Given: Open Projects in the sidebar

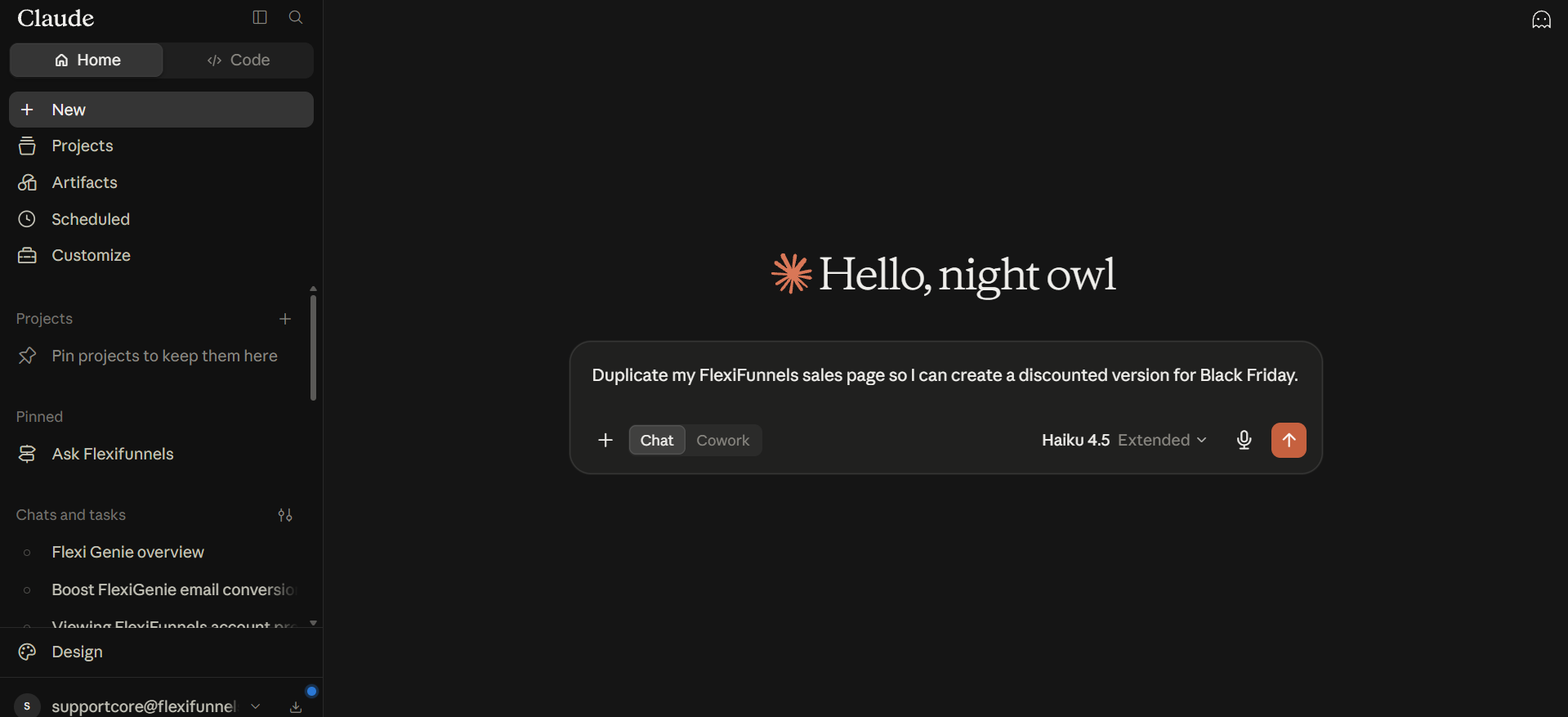Looking at the screenshot, I should (161, 146).
